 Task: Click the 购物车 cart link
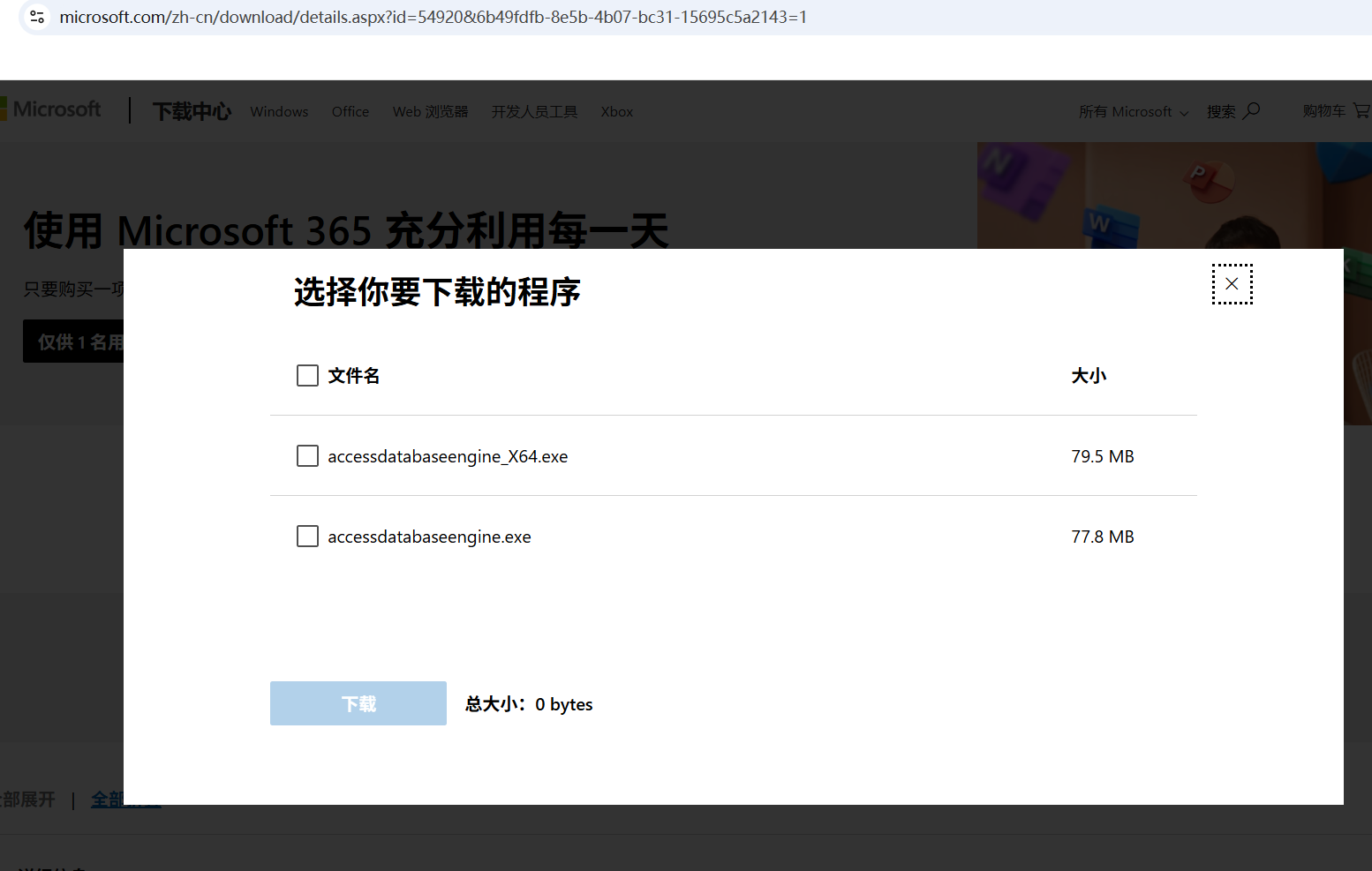1323,111
